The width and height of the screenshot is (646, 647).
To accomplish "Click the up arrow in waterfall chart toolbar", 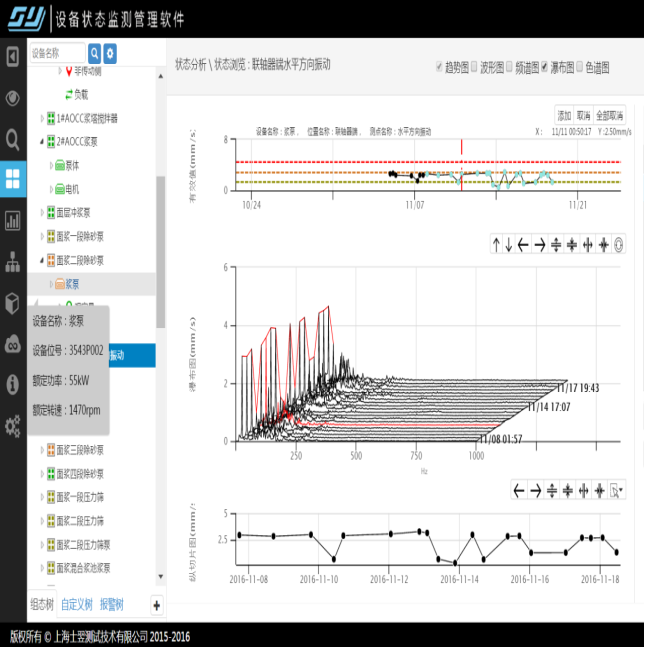I will (x=497, y=245).
